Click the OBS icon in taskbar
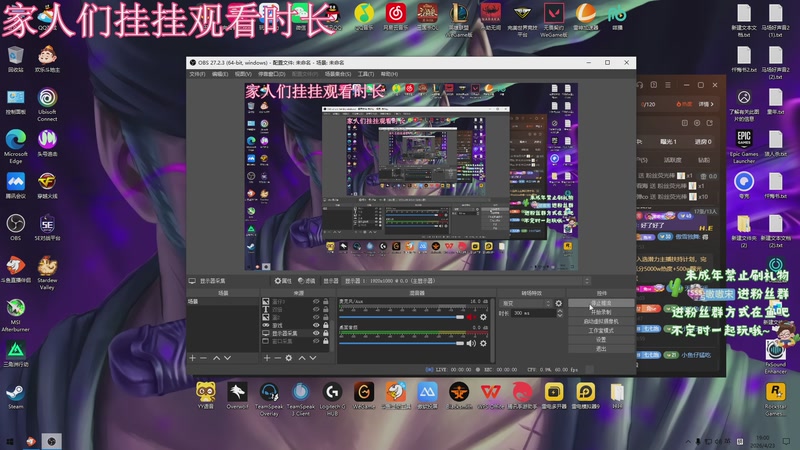Image resolution: width=800 pixels, height=450 pixels. click(52, 441)
